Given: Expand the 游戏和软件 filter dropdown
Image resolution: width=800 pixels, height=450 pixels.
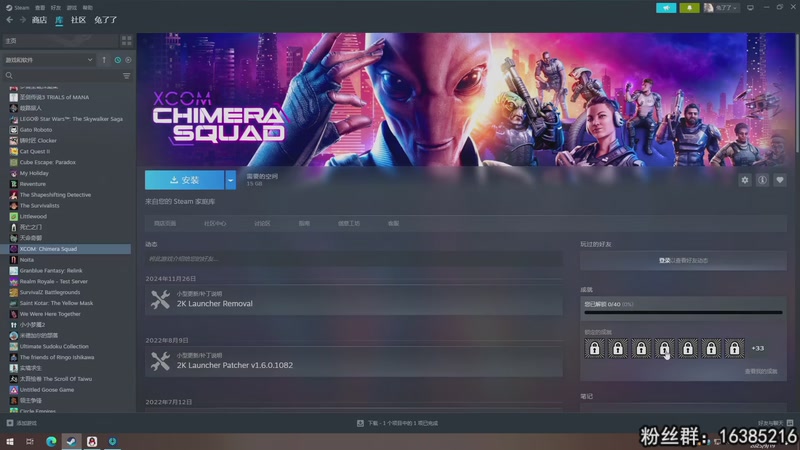Looking at the screenshot, I should (x=48, y=60).
